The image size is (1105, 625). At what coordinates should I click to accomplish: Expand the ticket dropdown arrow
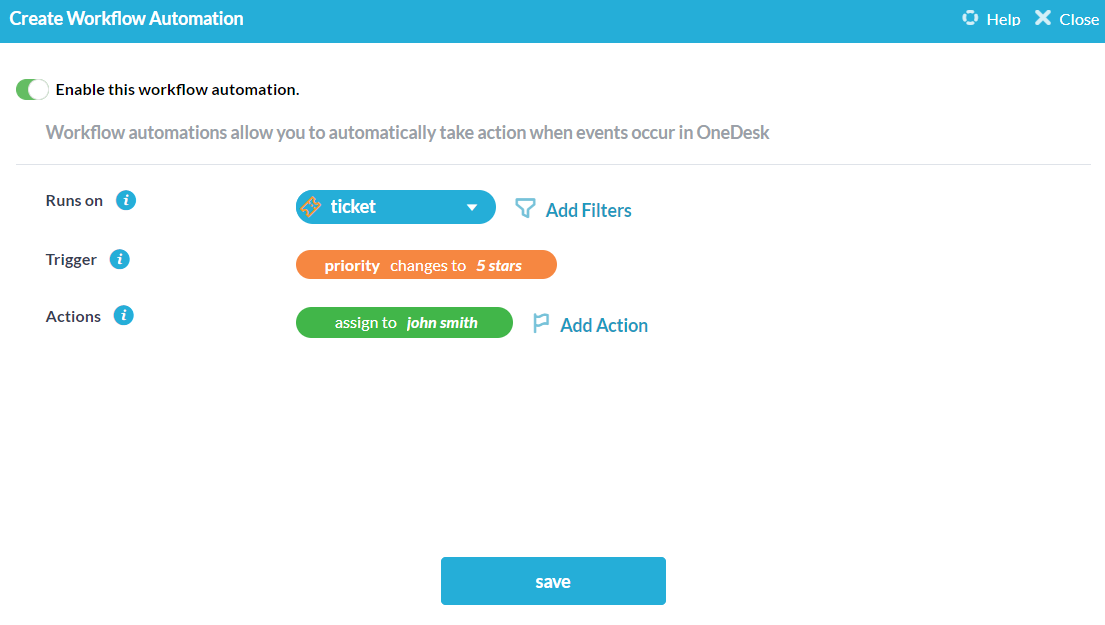click(x=472, y=208)
